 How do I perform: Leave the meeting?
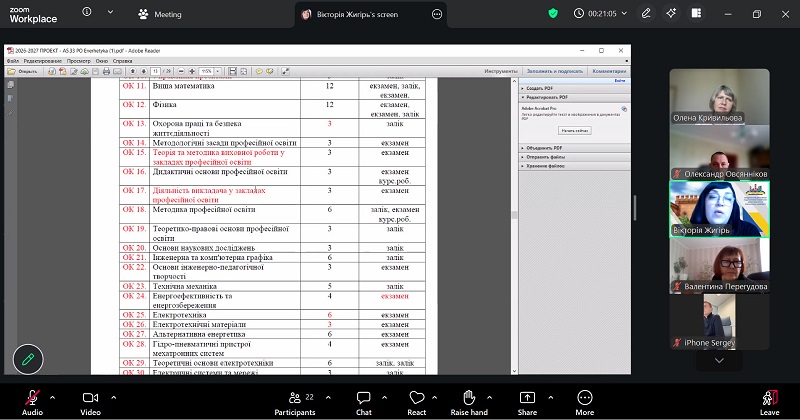(x=769, y=399)
